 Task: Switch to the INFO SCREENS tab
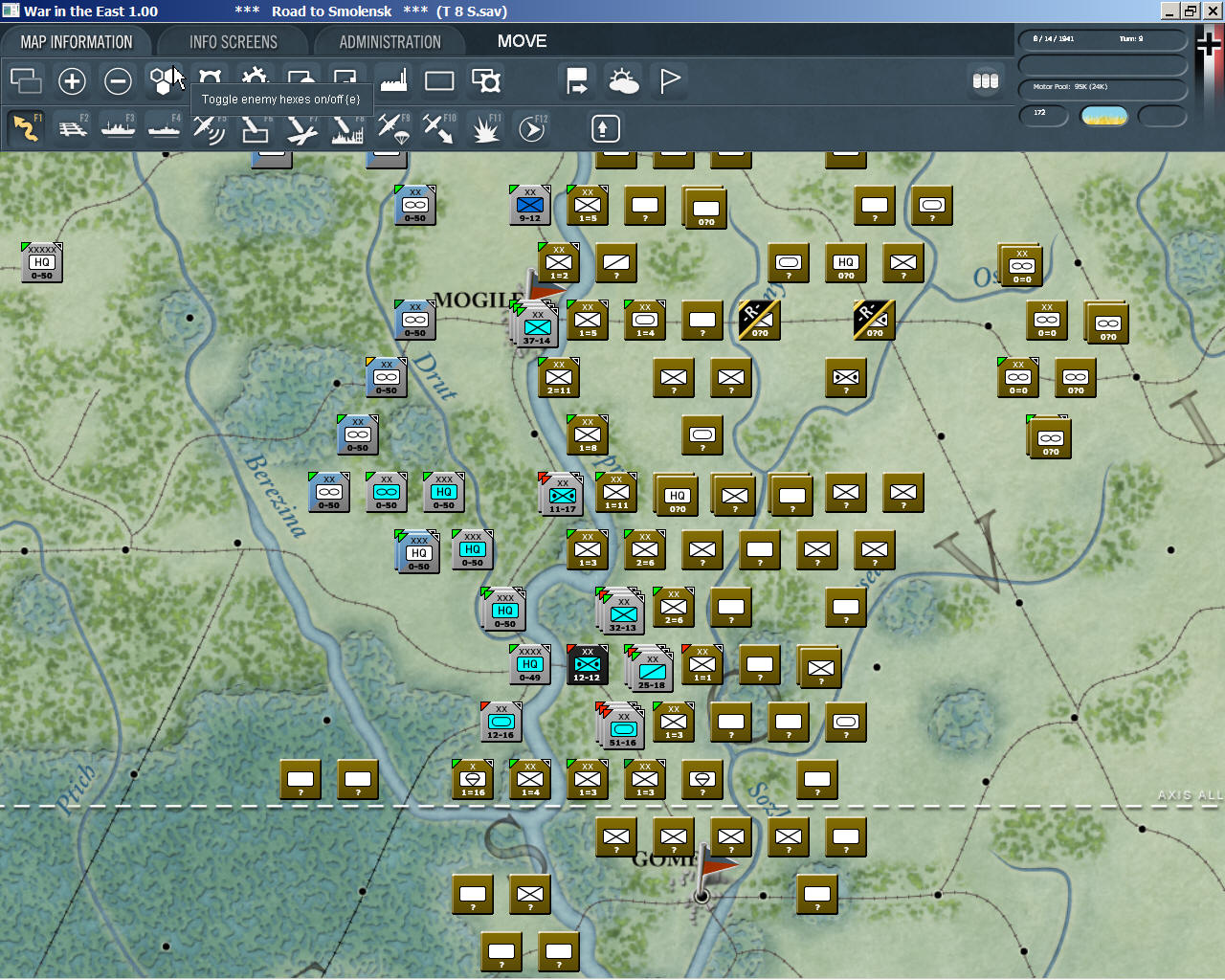234,42
